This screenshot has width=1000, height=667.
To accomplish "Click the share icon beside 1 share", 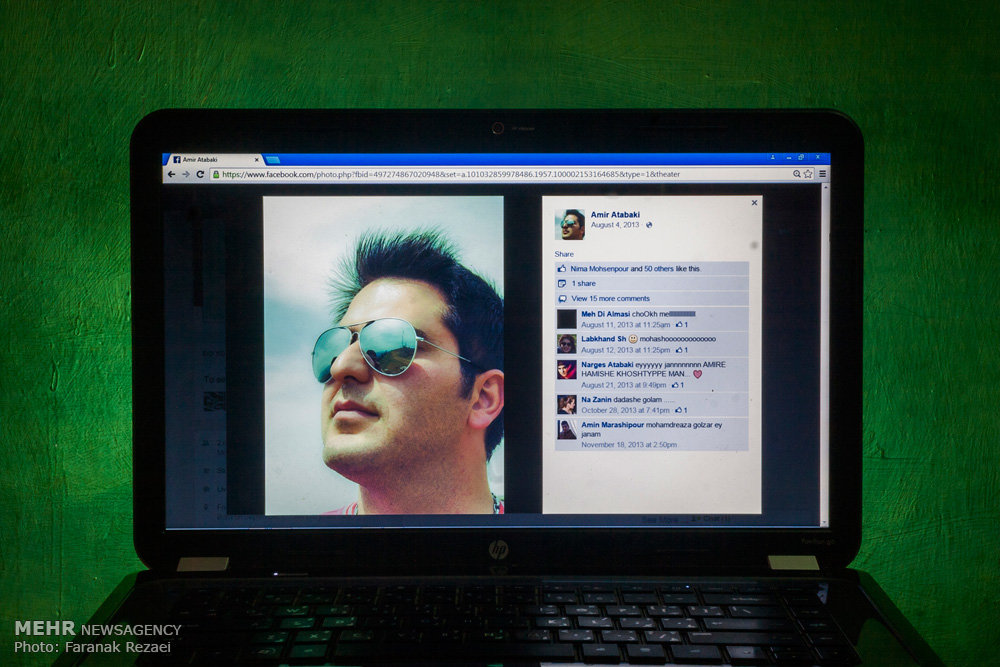I will [562, 284].
